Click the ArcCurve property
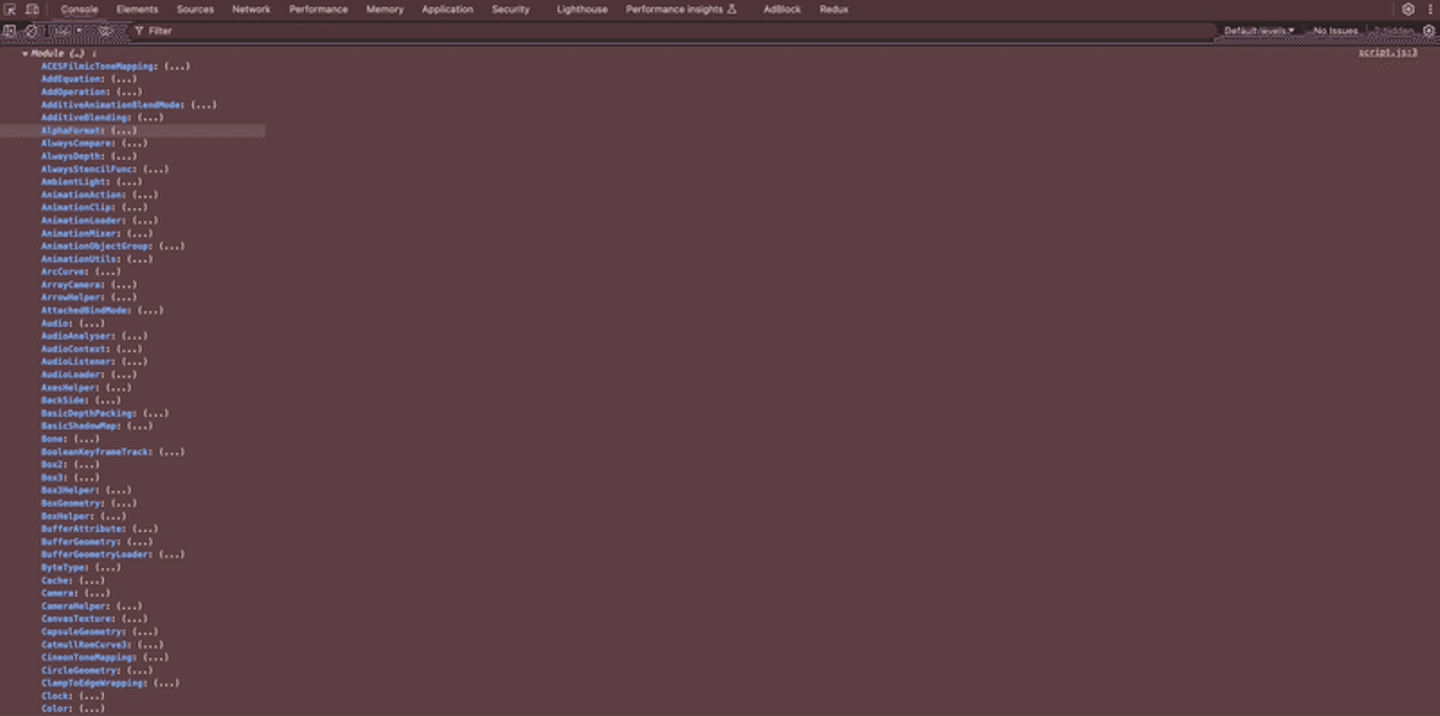This screenshot has width=1440, height=716. click(x=80, y=272)
